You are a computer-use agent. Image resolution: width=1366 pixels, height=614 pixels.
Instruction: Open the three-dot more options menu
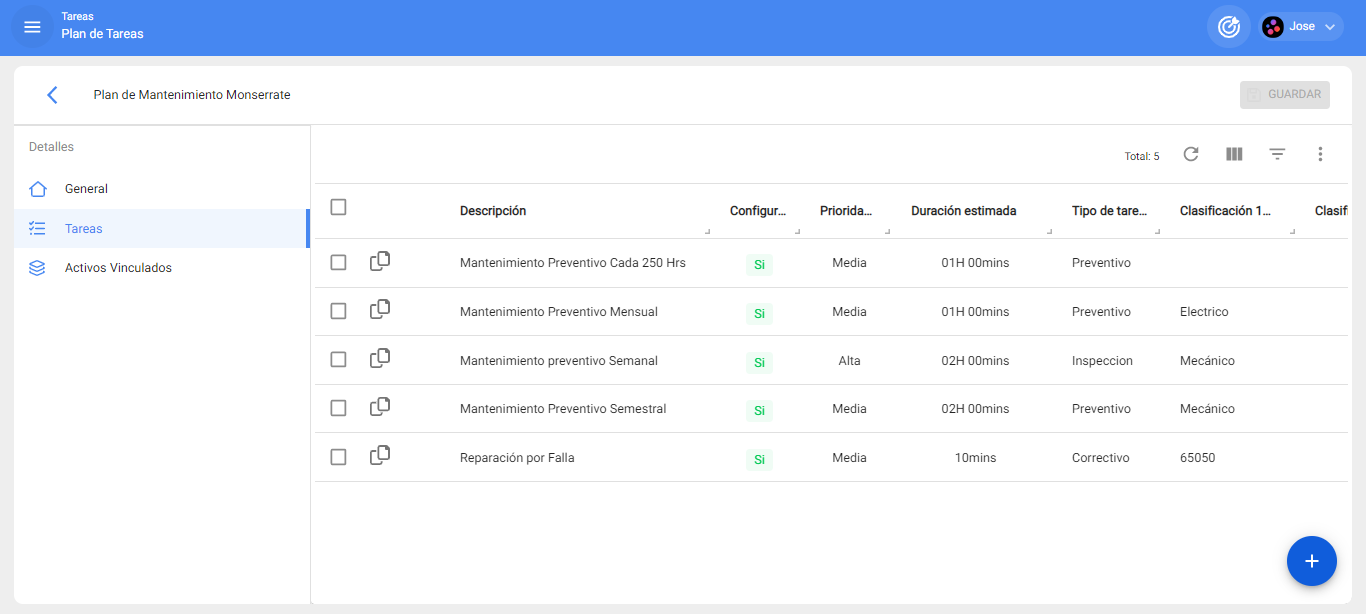pyautogui.click(x=1320, y=154)
